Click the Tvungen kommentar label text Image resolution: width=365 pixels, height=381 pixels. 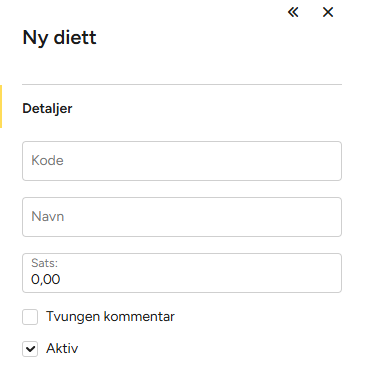(x=110, y=317)
